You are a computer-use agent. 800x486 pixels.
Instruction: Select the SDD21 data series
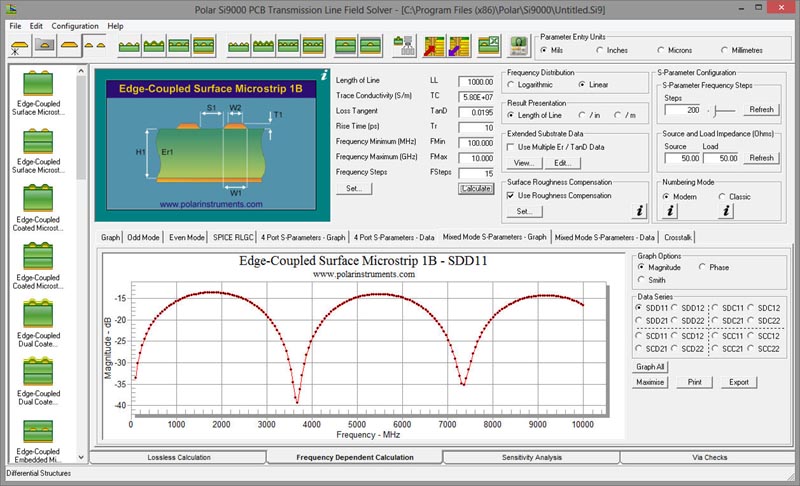(x=652, y=321)
